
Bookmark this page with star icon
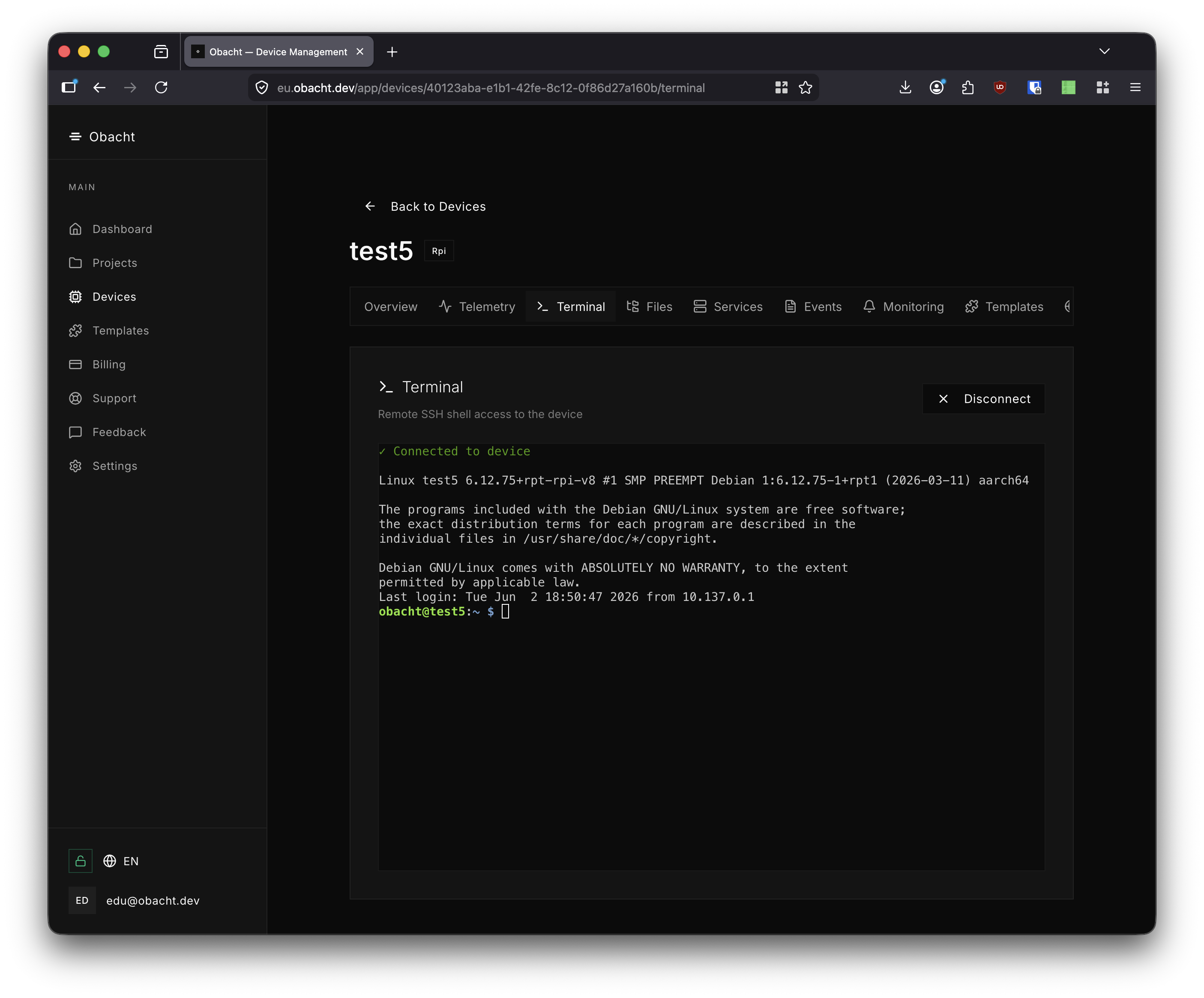coord(805,87)
